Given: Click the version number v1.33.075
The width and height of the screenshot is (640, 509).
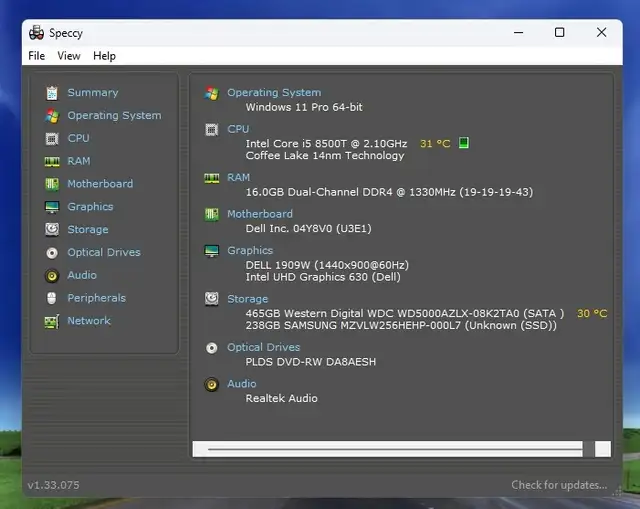Looking at the screenshot, I should 53,485.
